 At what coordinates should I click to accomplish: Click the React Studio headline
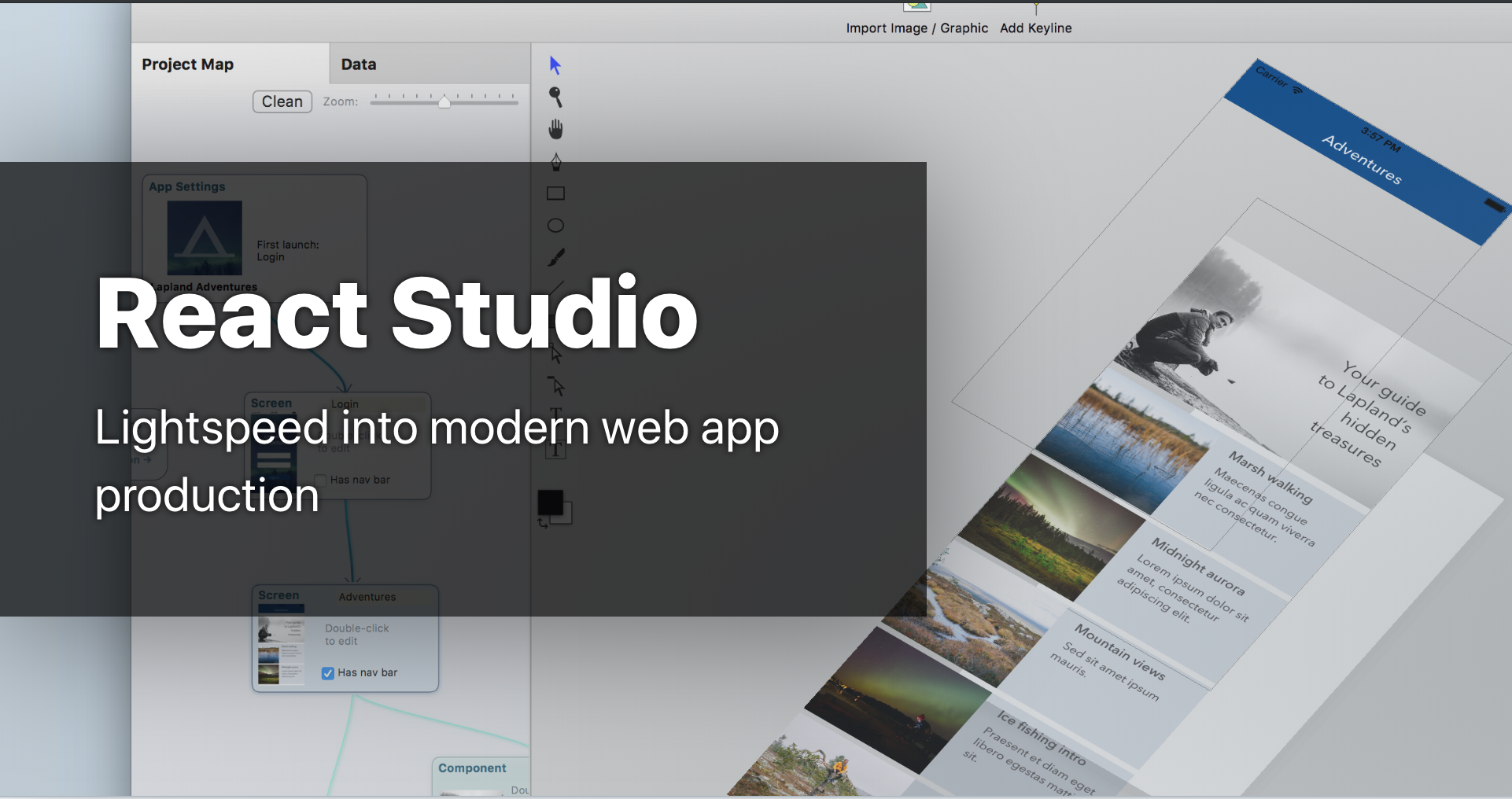tap(396, 314)
